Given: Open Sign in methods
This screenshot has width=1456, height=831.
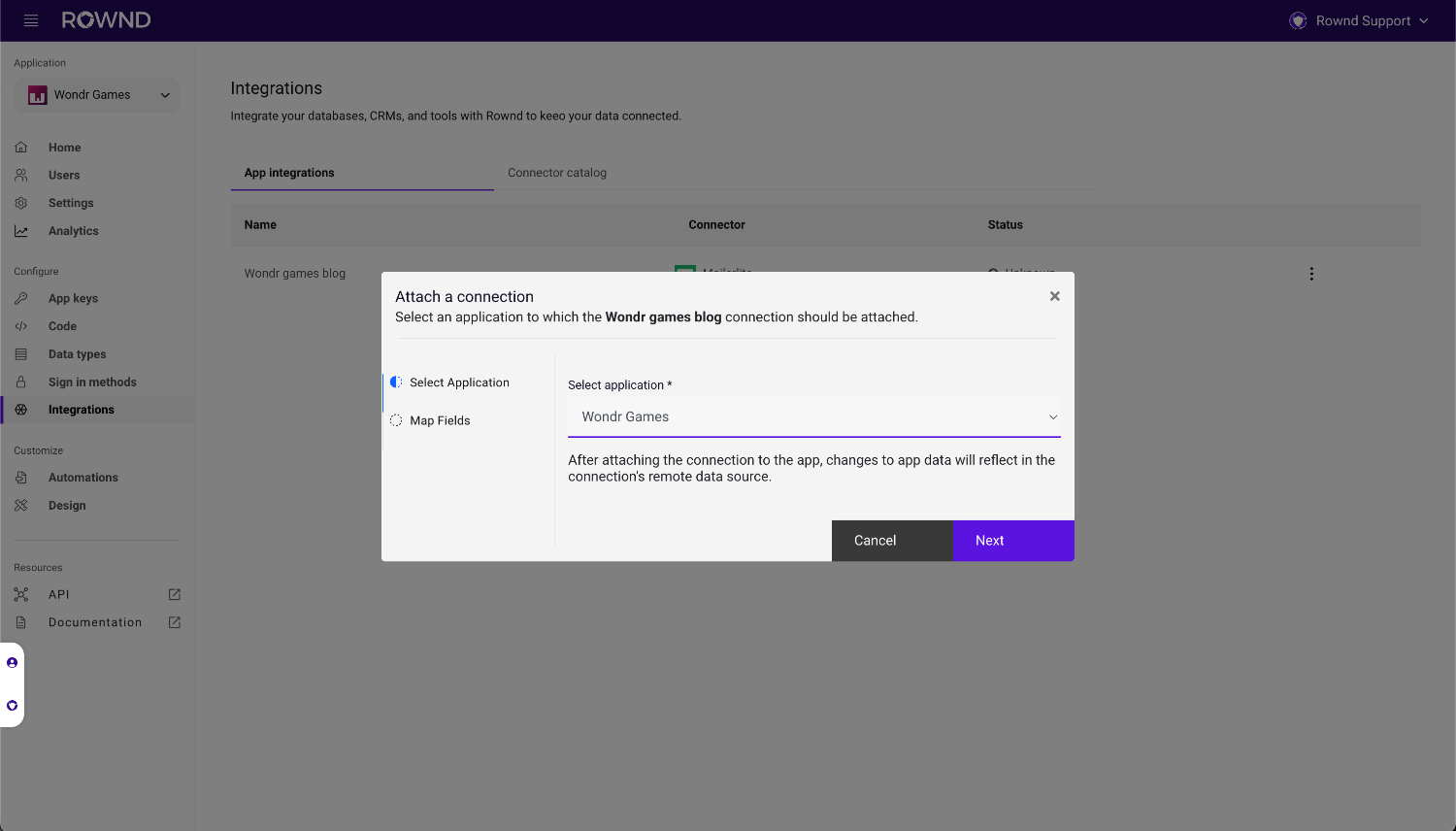Looking at the screenshot, I should 92,382.
